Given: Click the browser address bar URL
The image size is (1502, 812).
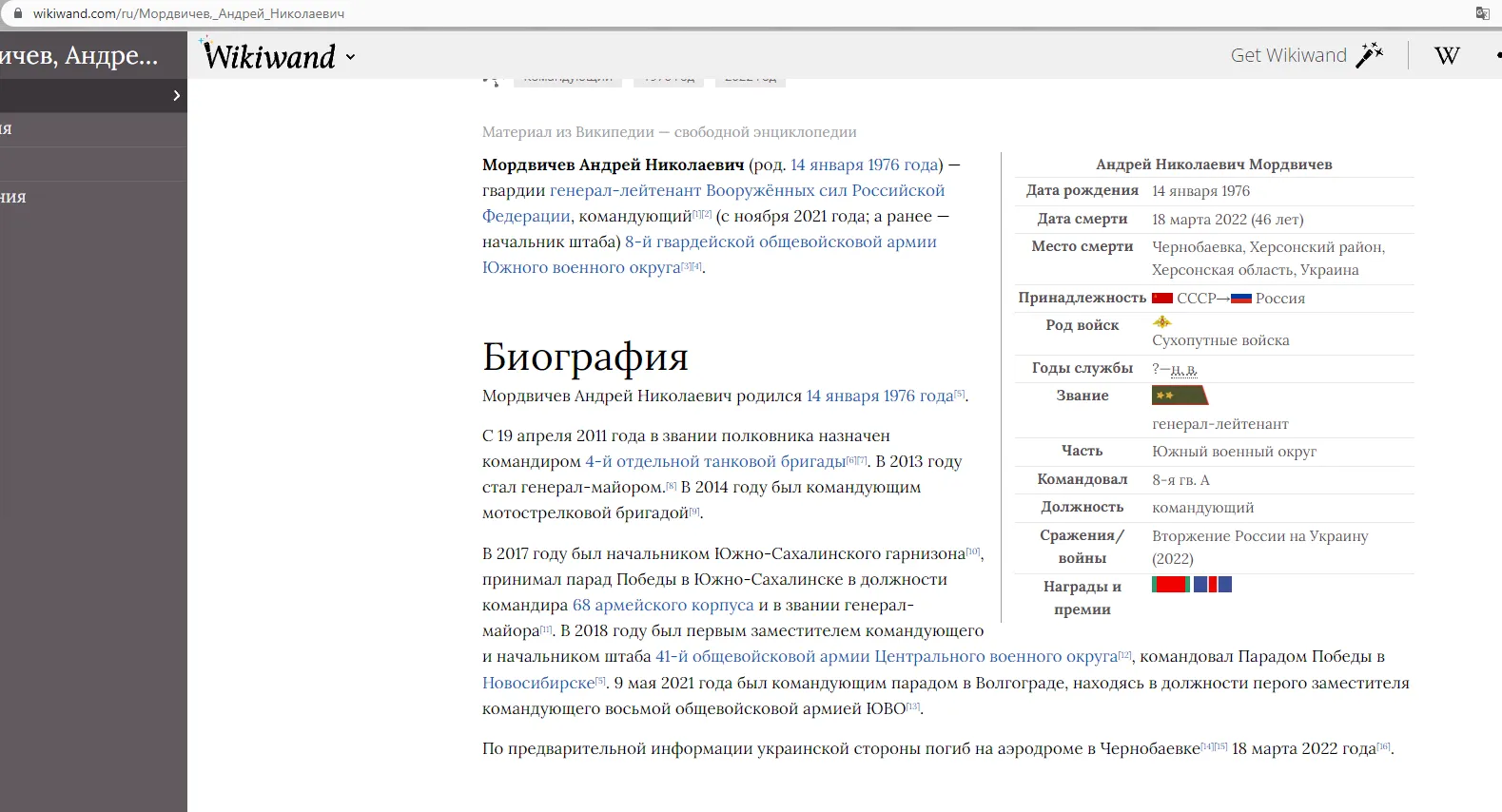Looking at the screenshot, I should click(188, 13).
